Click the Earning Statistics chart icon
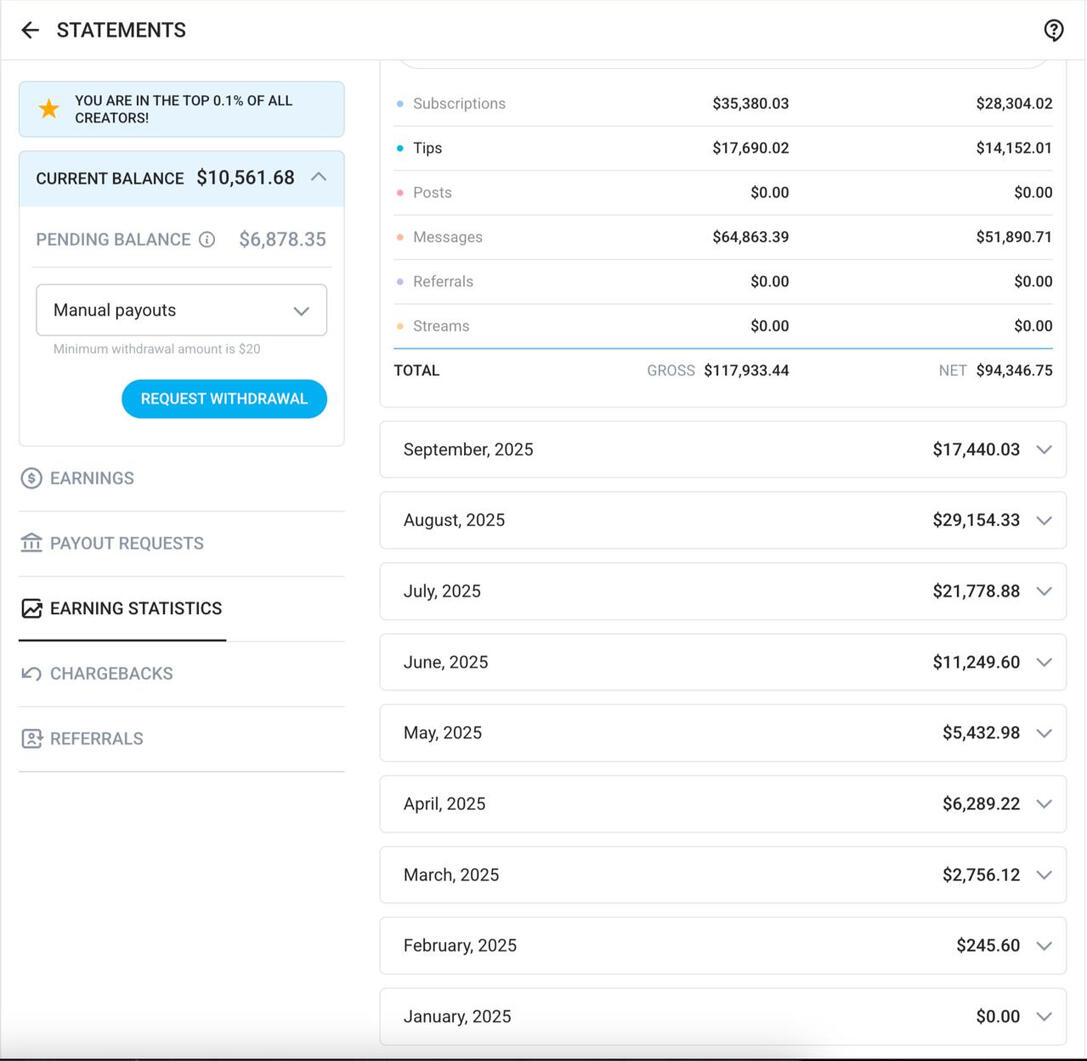1087x1061 pixels. pos(32,608)
